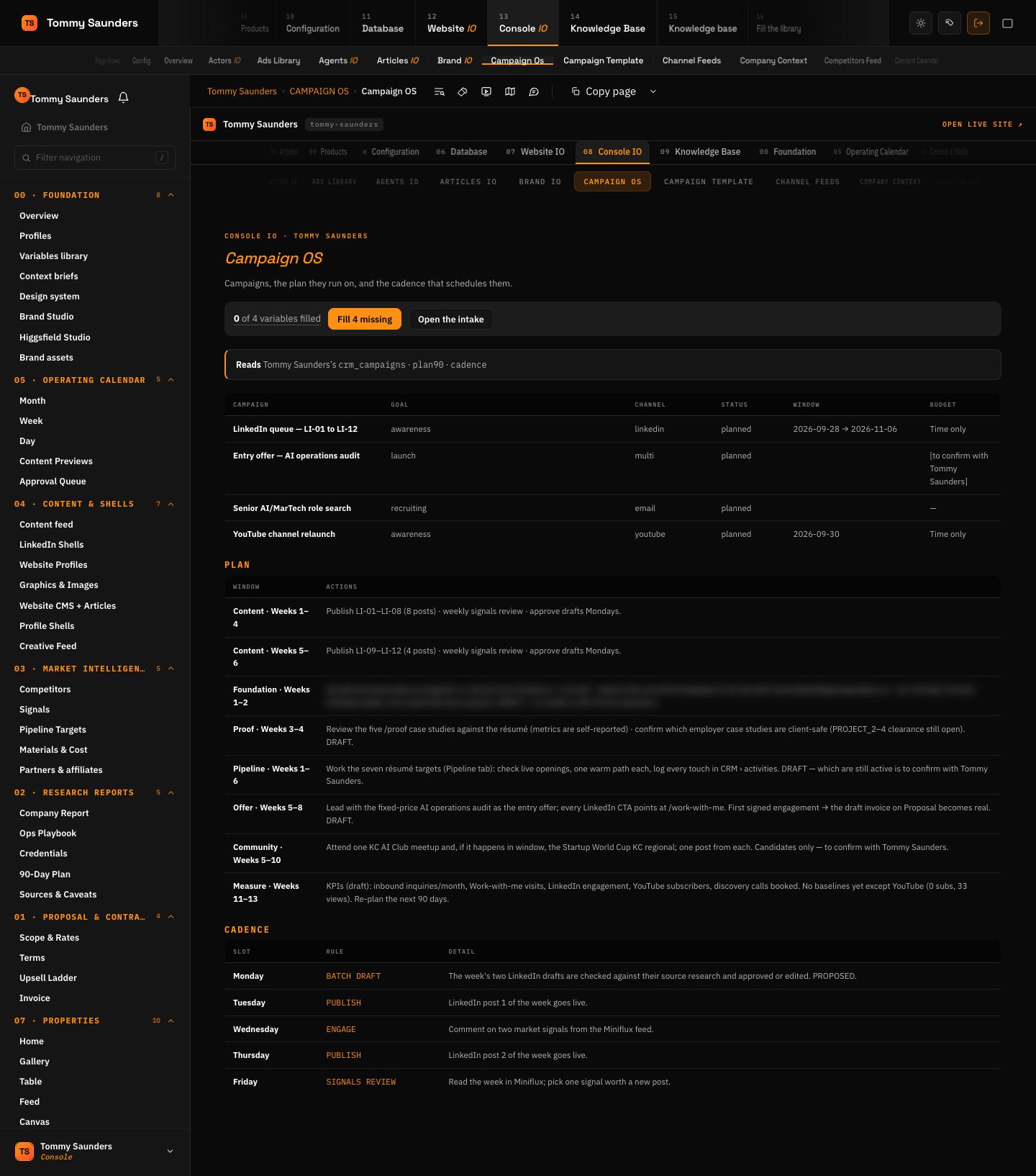This screenshot has height=1176, width=1036.
Task: Click Fill 4 missing button
Action: pyautogui.click(x=365, y=319)
